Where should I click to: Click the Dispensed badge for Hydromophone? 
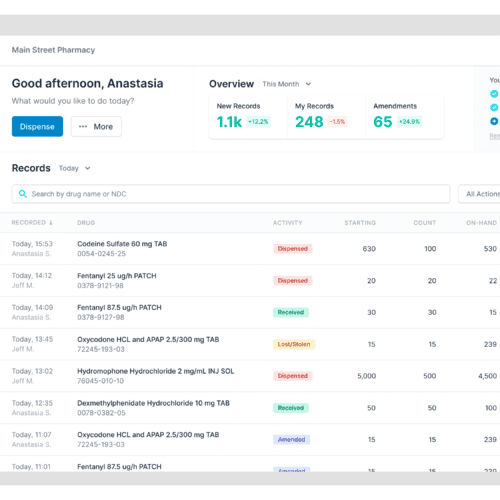tap(293, 376)
